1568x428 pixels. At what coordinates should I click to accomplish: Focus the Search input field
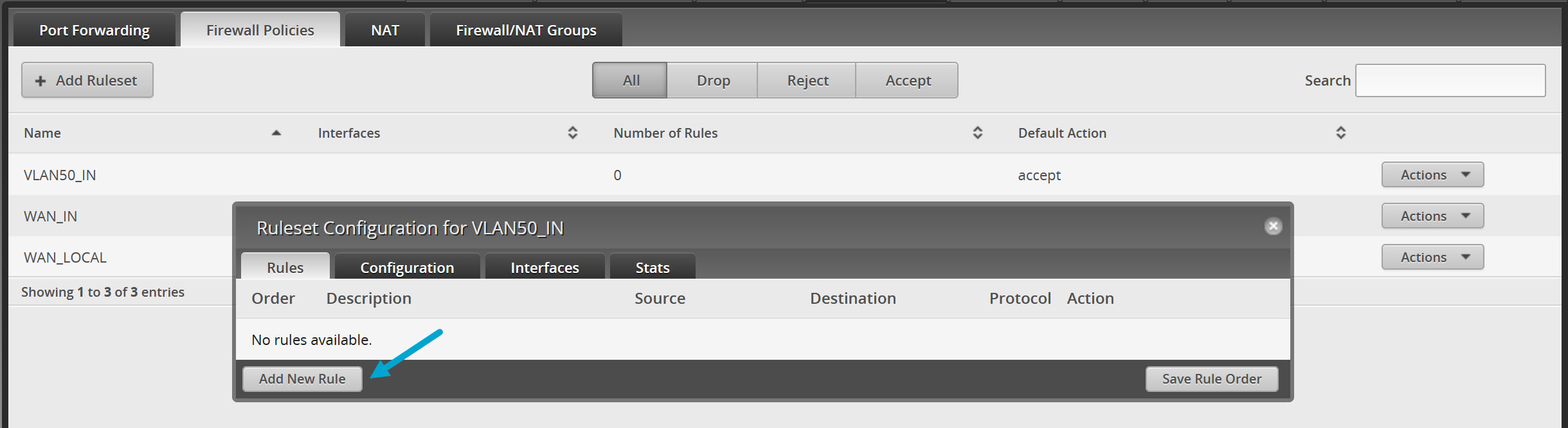(1450, 80)
